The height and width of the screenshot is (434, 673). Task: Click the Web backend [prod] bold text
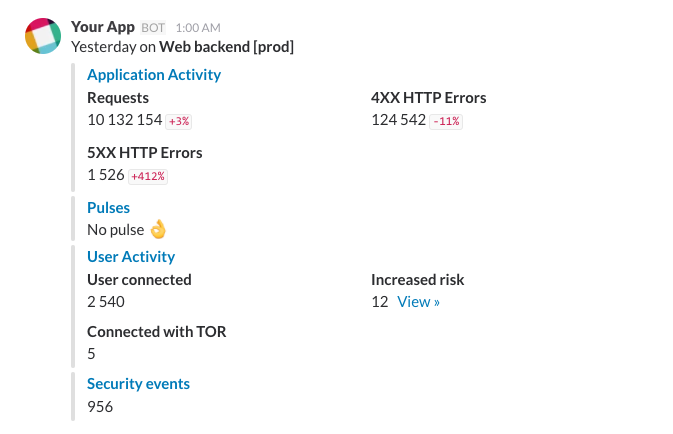227,46
